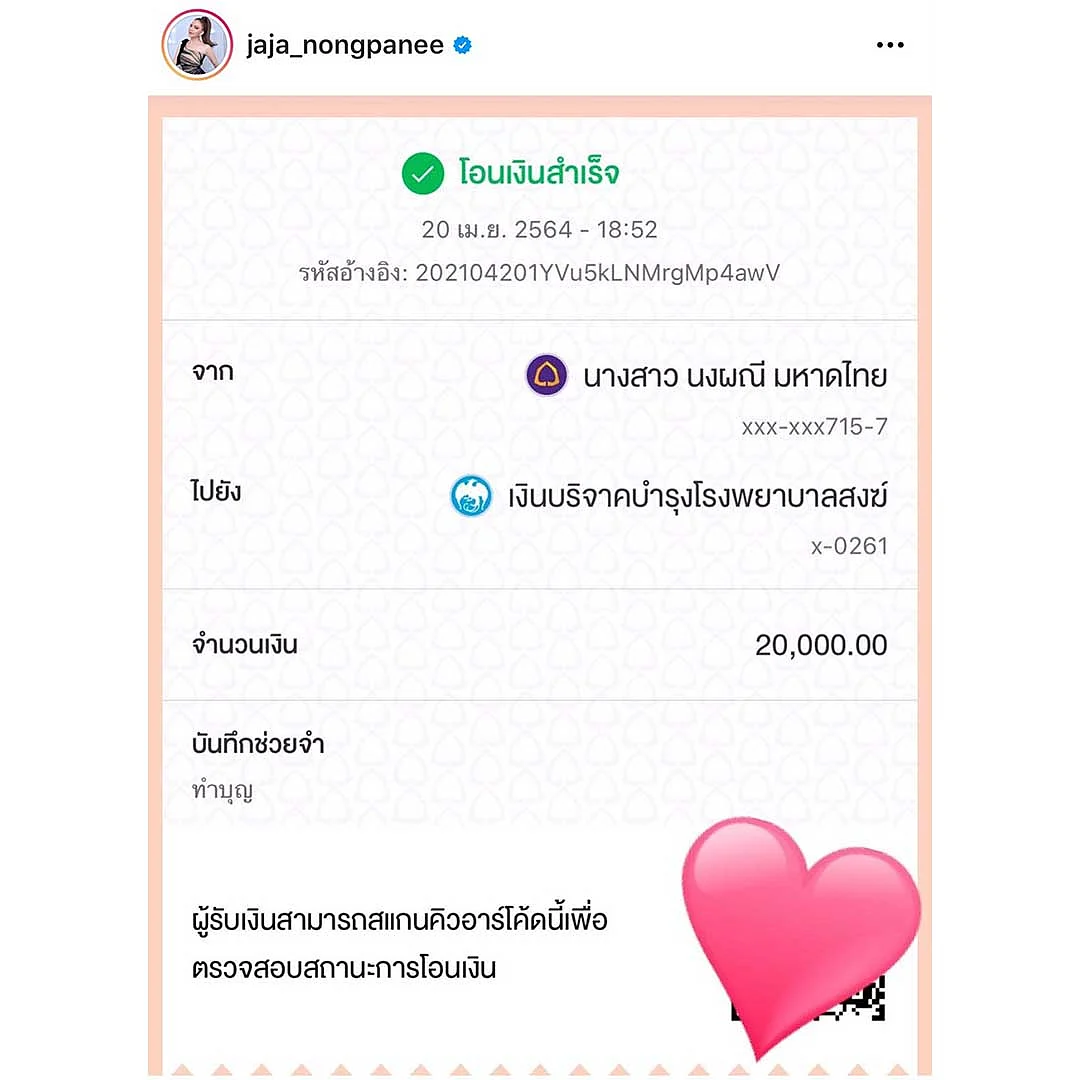
Task: Click the QR scan instruction text
Action: click(399, 944)
